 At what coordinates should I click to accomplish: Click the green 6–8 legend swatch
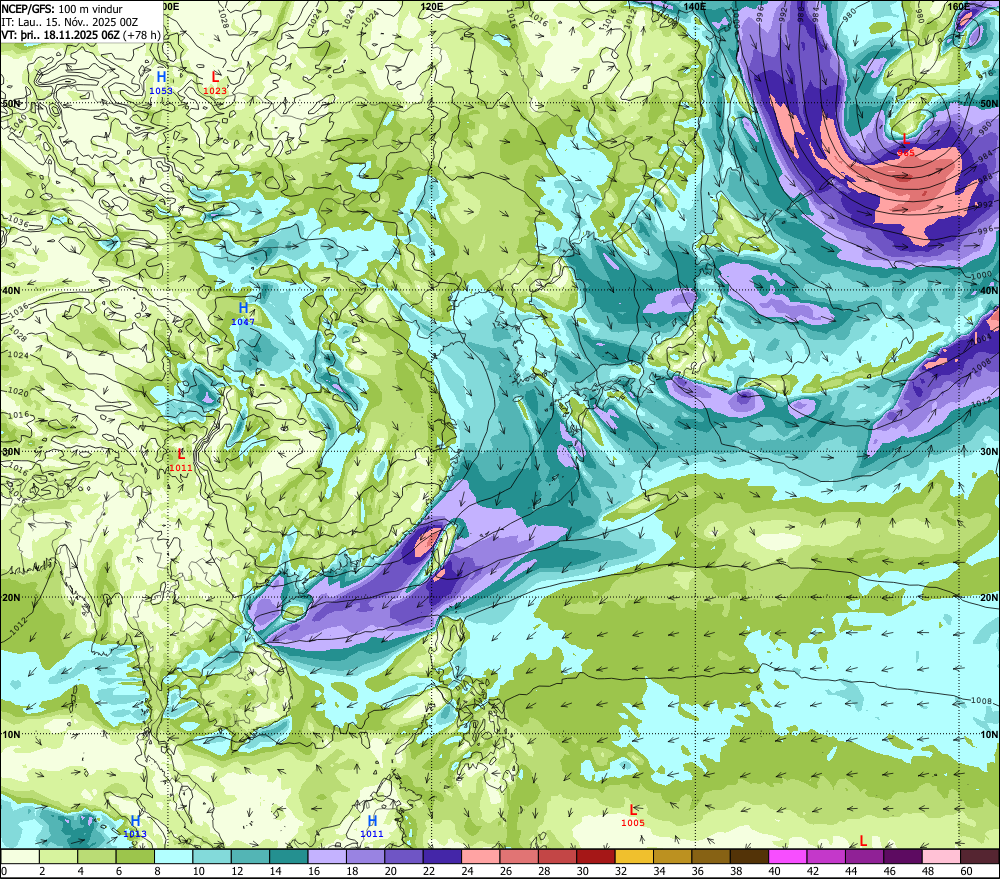(x=135, y=856)
